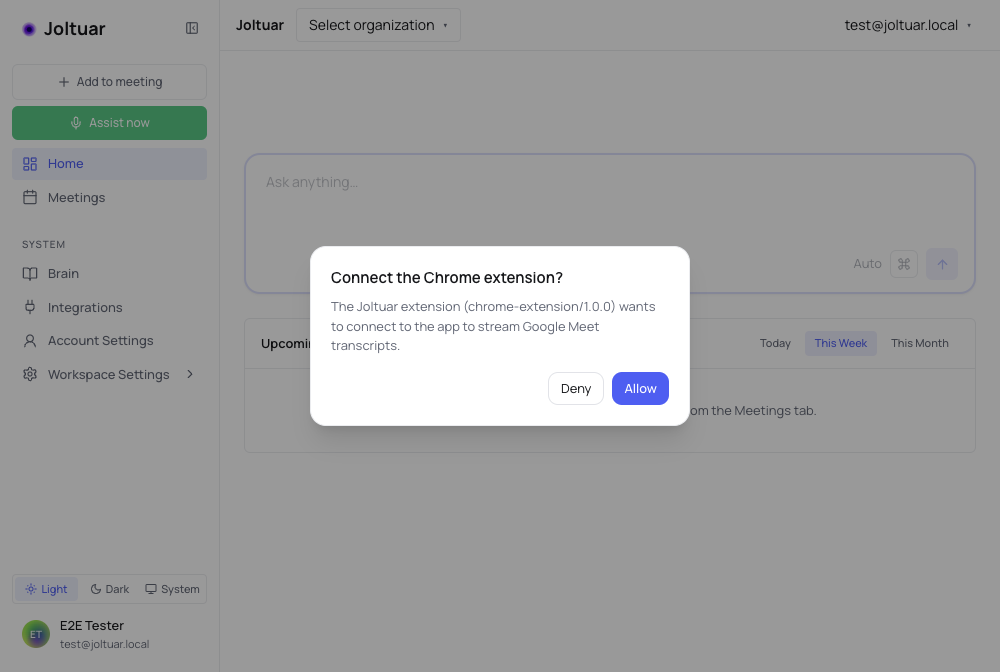The image size is (1000, 672).
Task: Click the send arrow button
Action: [942, 264]
